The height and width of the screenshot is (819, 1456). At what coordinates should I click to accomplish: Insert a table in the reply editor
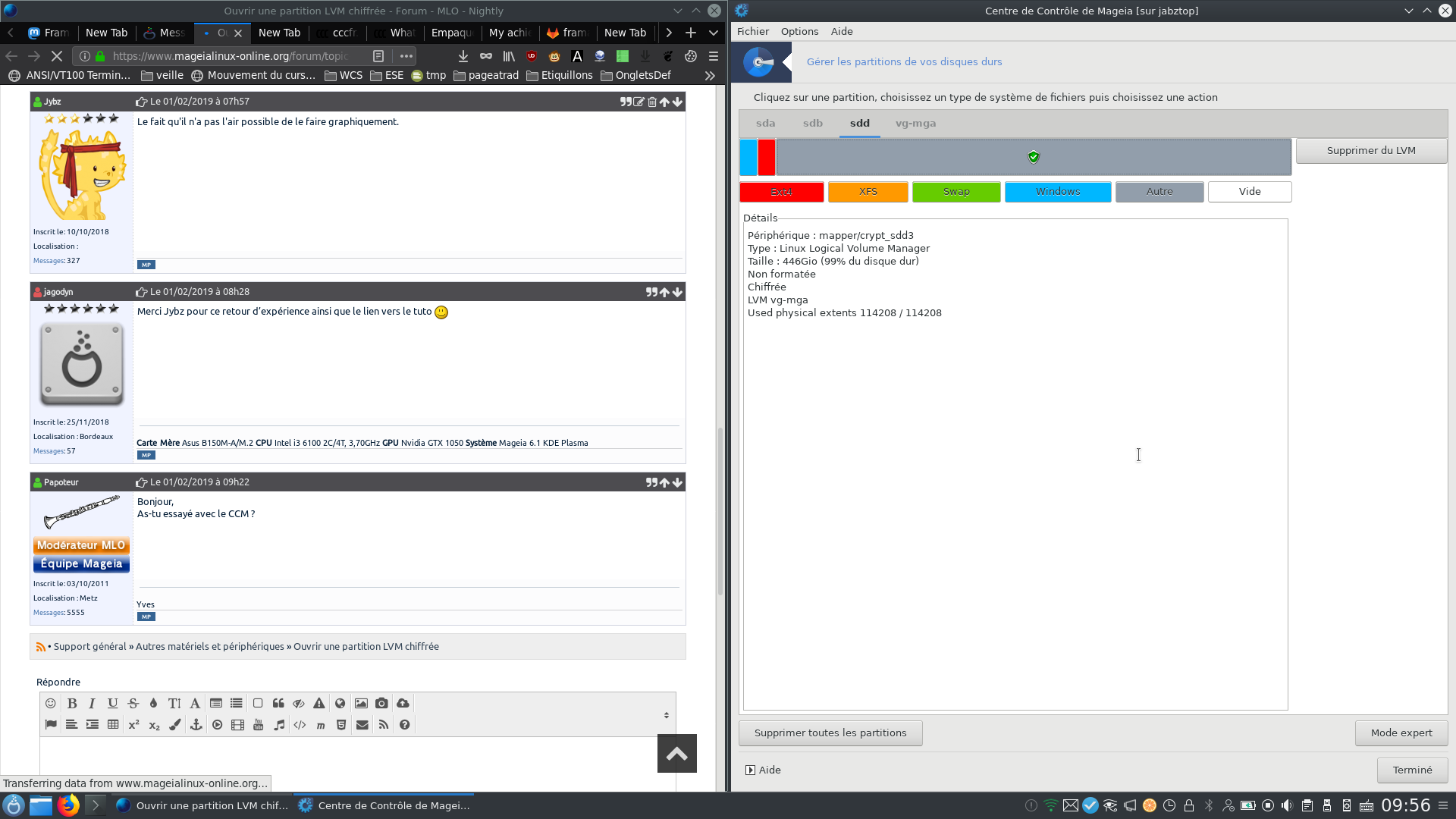coord(113,725)
